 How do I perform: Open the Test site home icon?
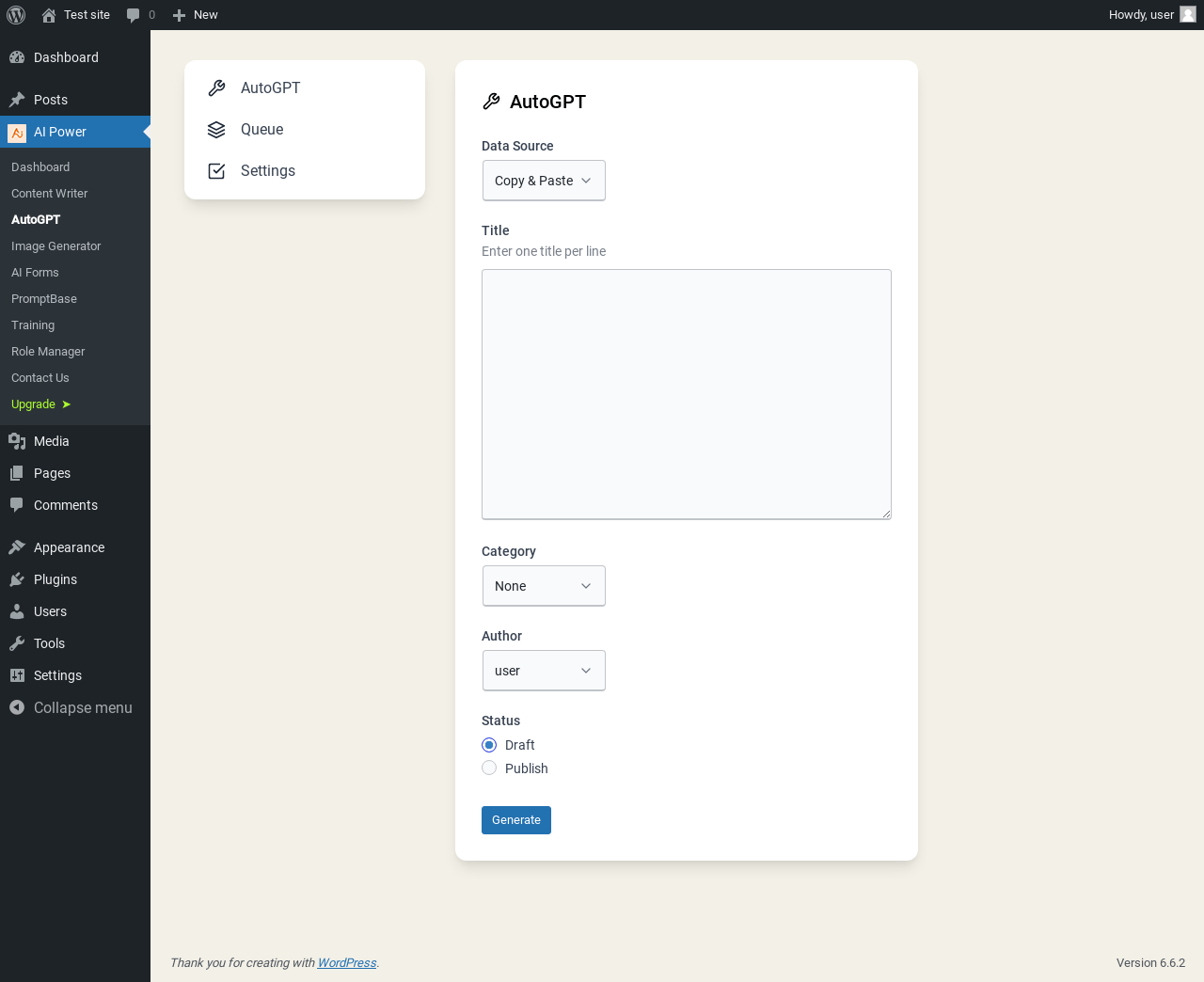point(49,15)
